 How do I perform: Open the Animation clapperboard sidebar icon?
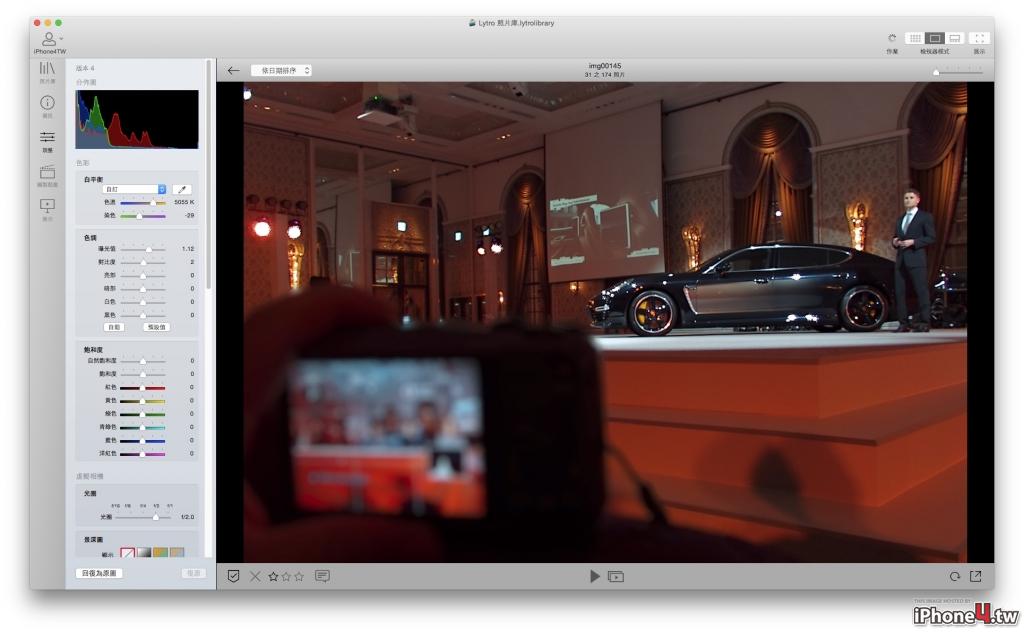47,172
